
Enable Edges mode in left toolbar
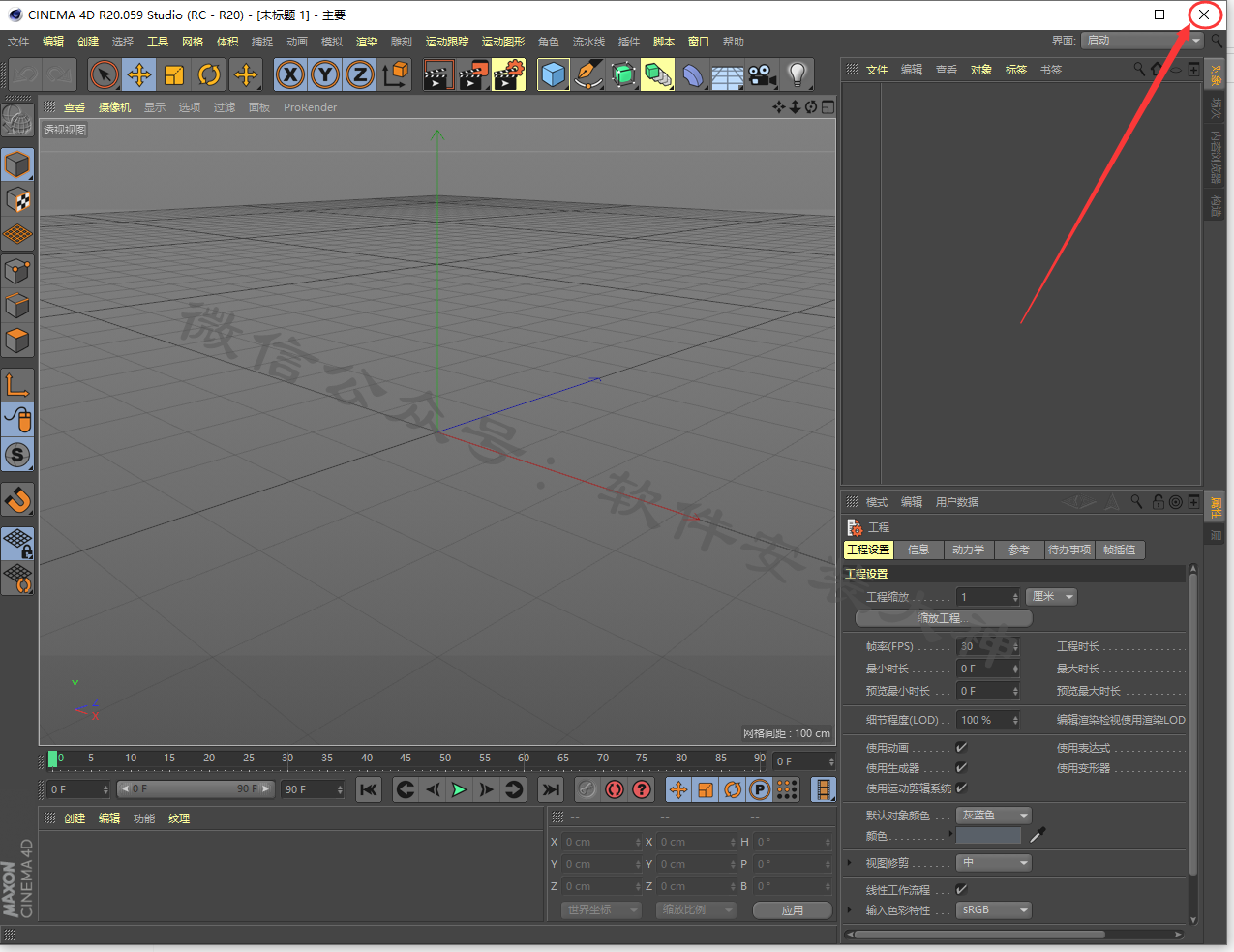[x=17, y=306]
